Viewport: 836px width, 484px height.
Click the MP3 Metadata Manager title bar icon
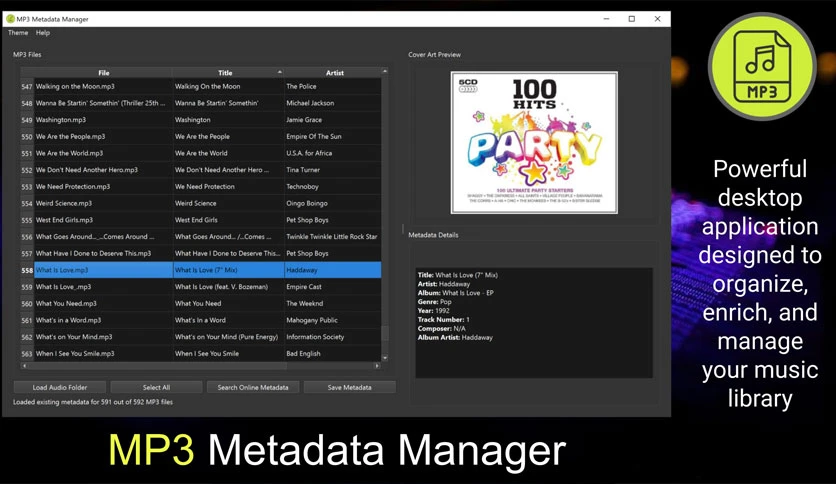tap(10, 19)
